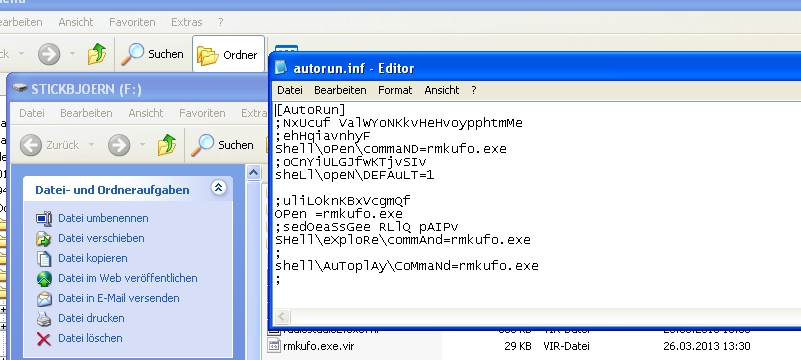Click the rename file icon

click(x=44, y=219)
